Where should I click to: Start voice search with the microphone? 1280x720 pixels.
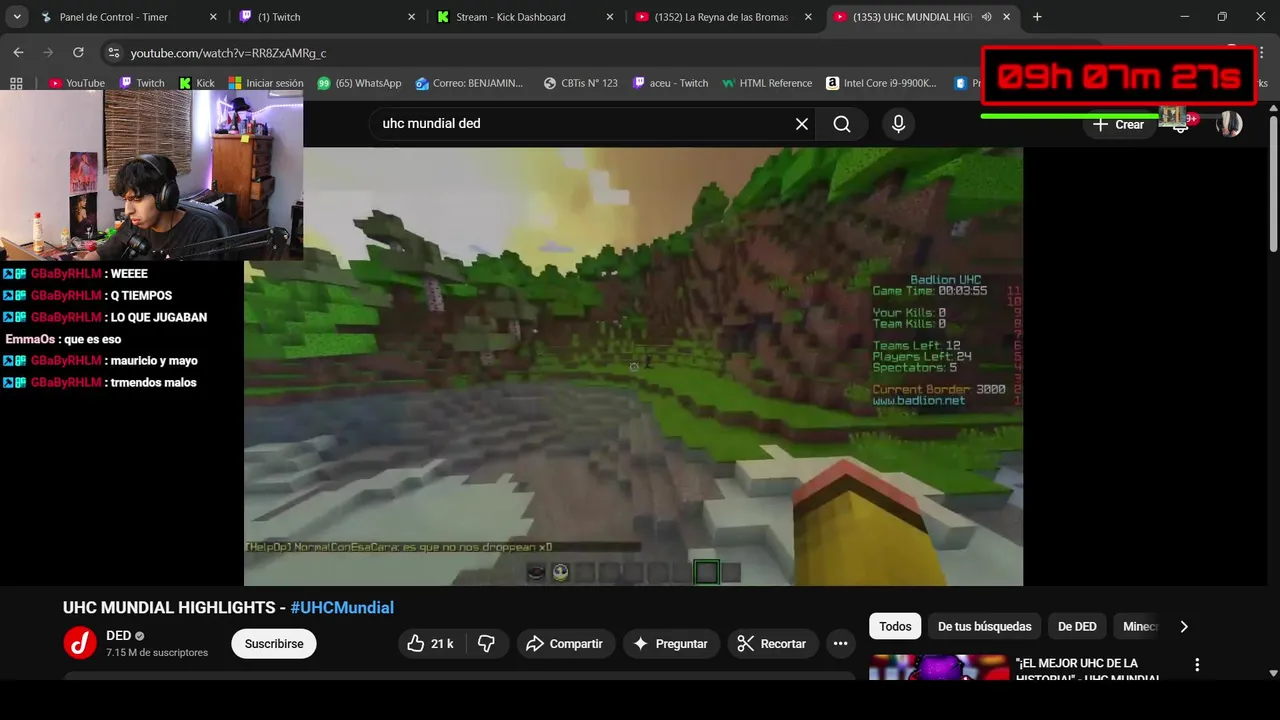tap(898, 124)
